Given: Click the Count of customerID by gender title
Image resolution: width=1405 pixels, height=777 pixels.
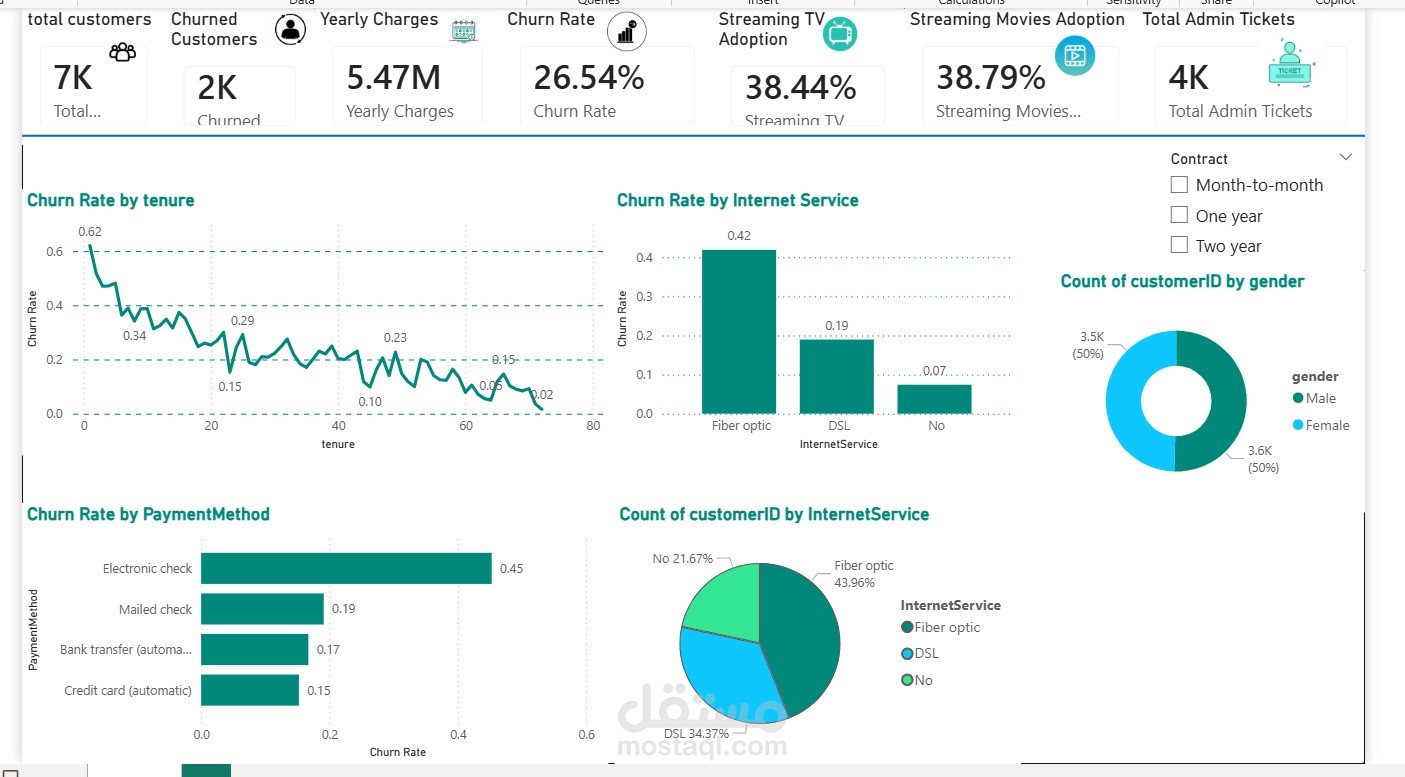Looking at the screenshot, I should pyautogui.click(x=1183, y=281).
